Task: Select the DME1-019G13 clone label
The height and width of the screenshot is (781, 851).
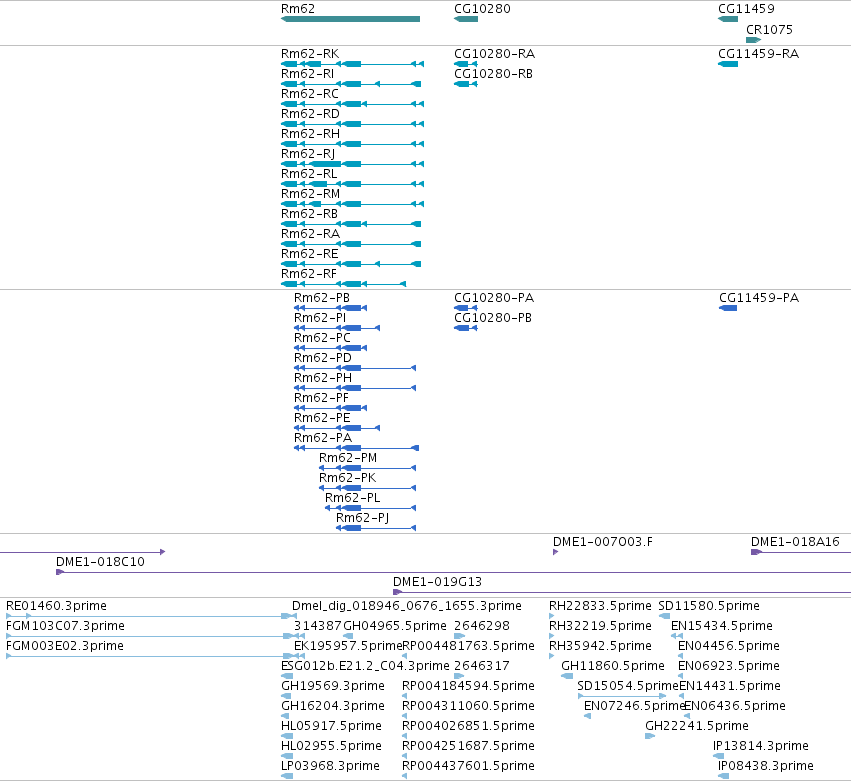Action: [x=437, y=582]
